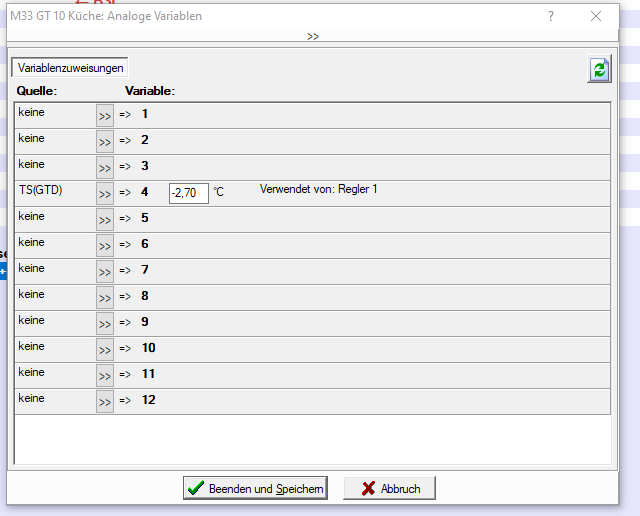Click the help question mark in title bar
The height and width of the screenshot is (516, 640).
coord(551,16)
